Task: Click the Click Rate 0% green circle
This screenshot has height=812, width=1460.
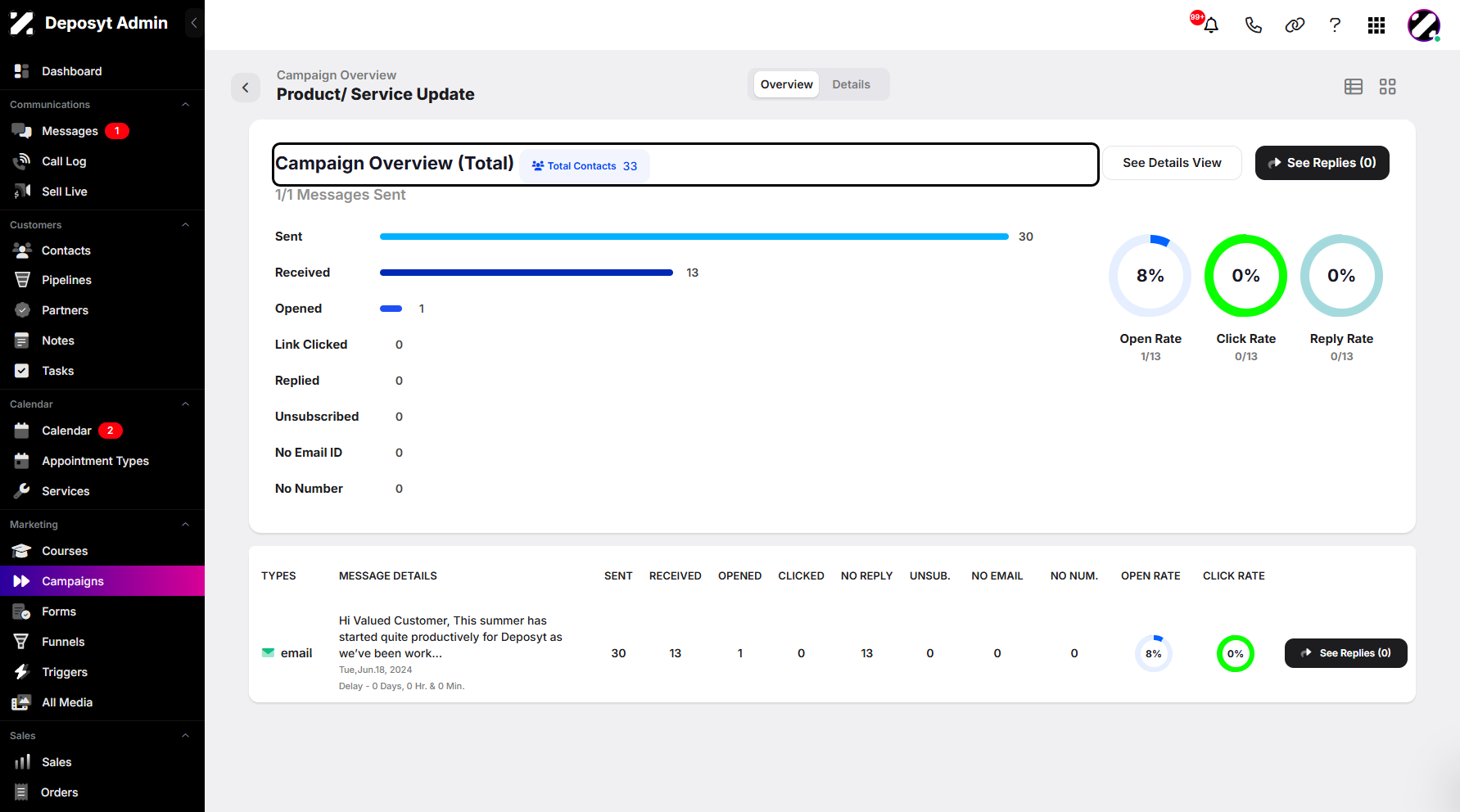Action: tap(1245, 276)
